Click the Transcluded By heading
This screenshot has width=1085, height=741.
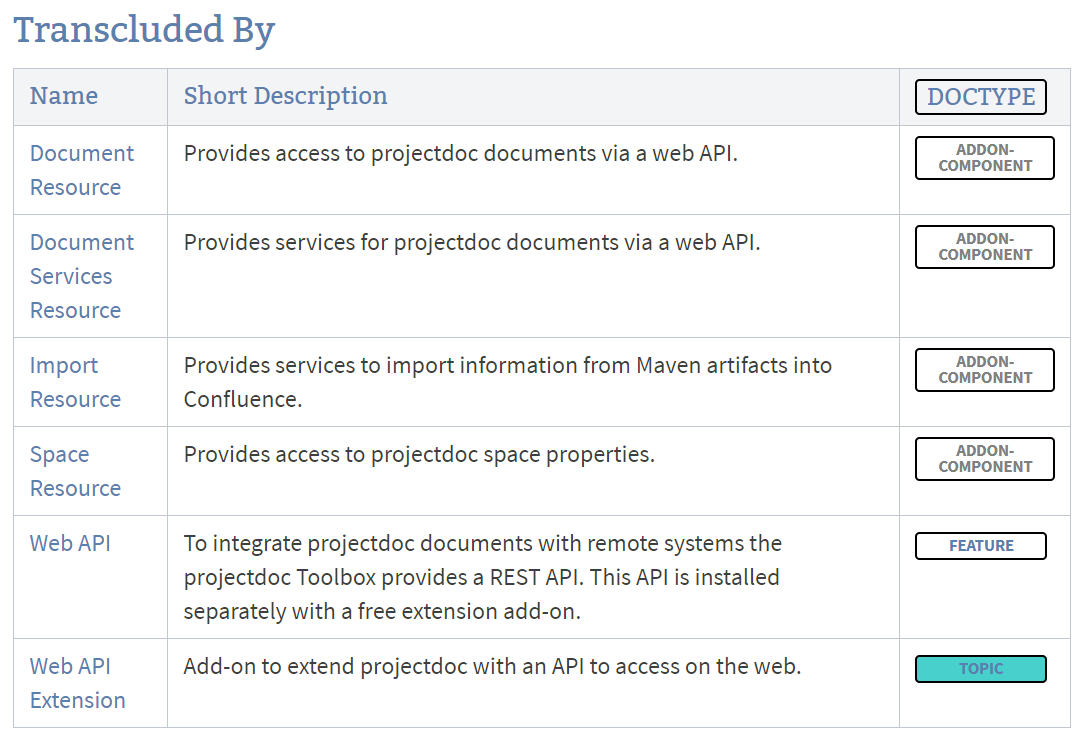point(144,30)
